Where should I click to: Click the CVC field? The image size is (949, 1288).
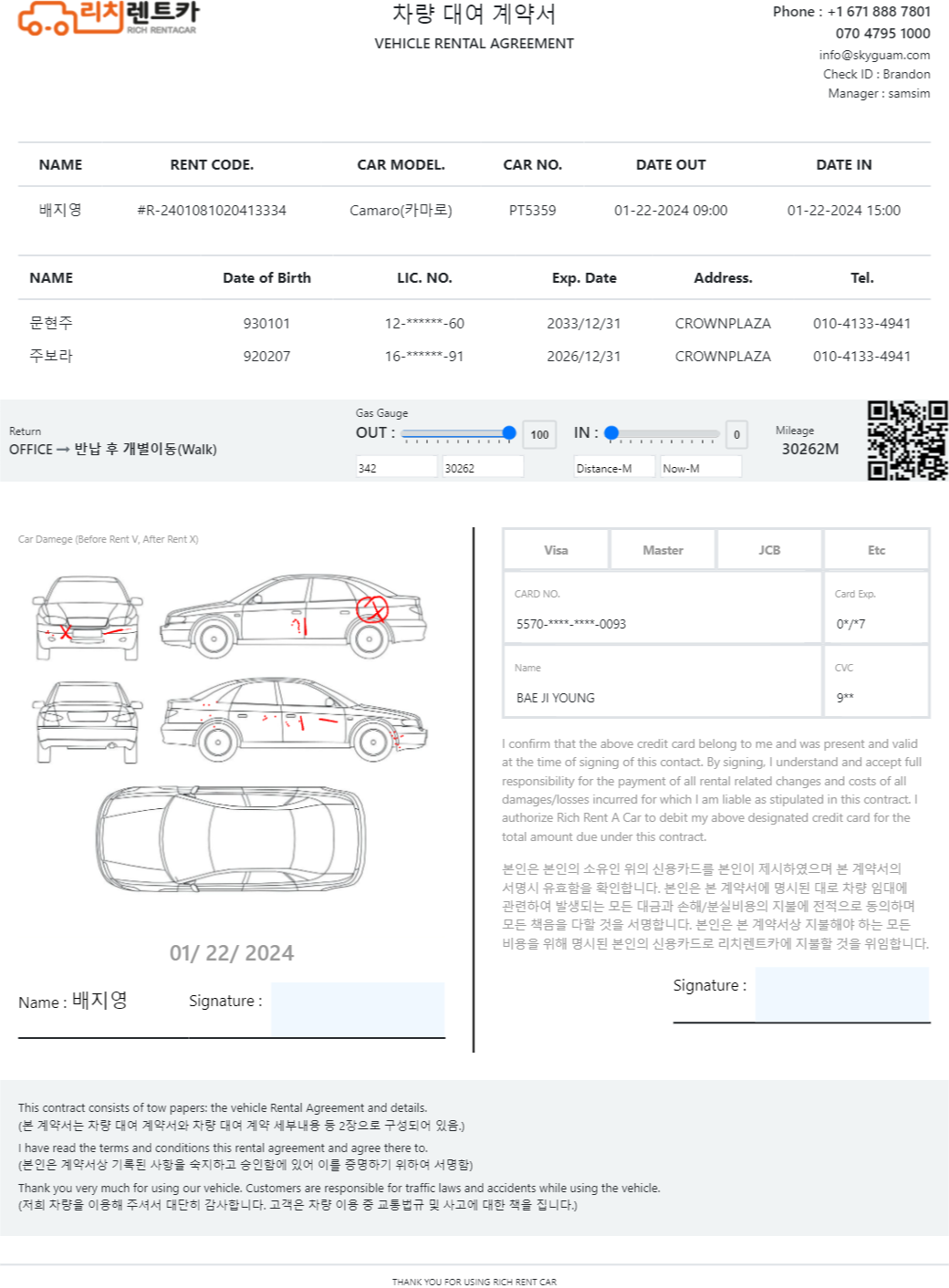(876, 680)
